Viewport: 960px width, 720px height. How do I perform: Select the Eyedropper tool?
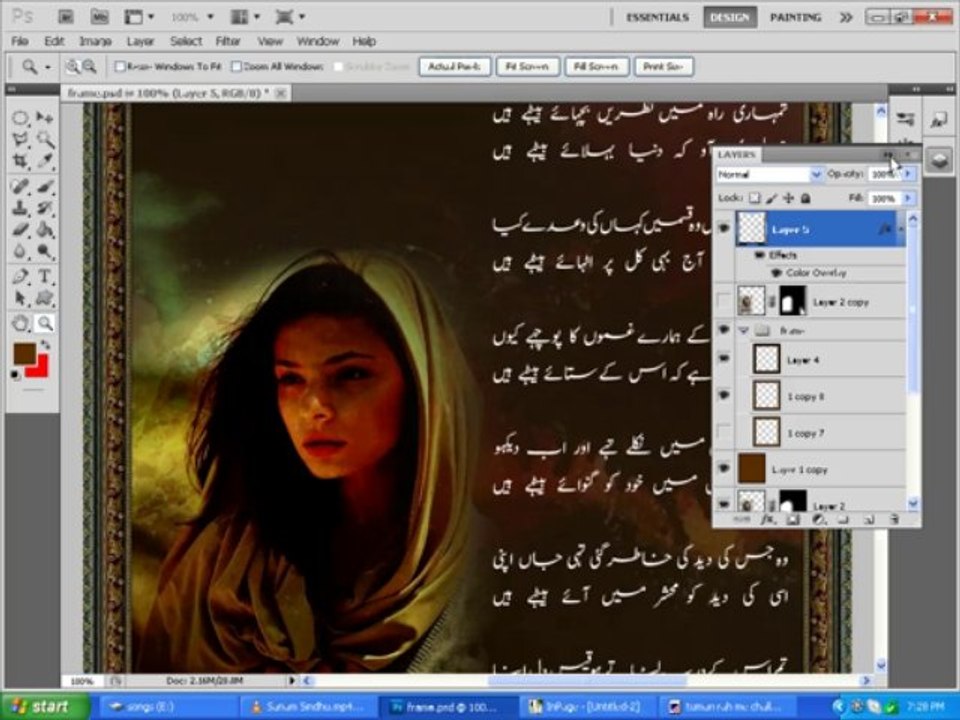pyautogui.click(x=44, y=162)
